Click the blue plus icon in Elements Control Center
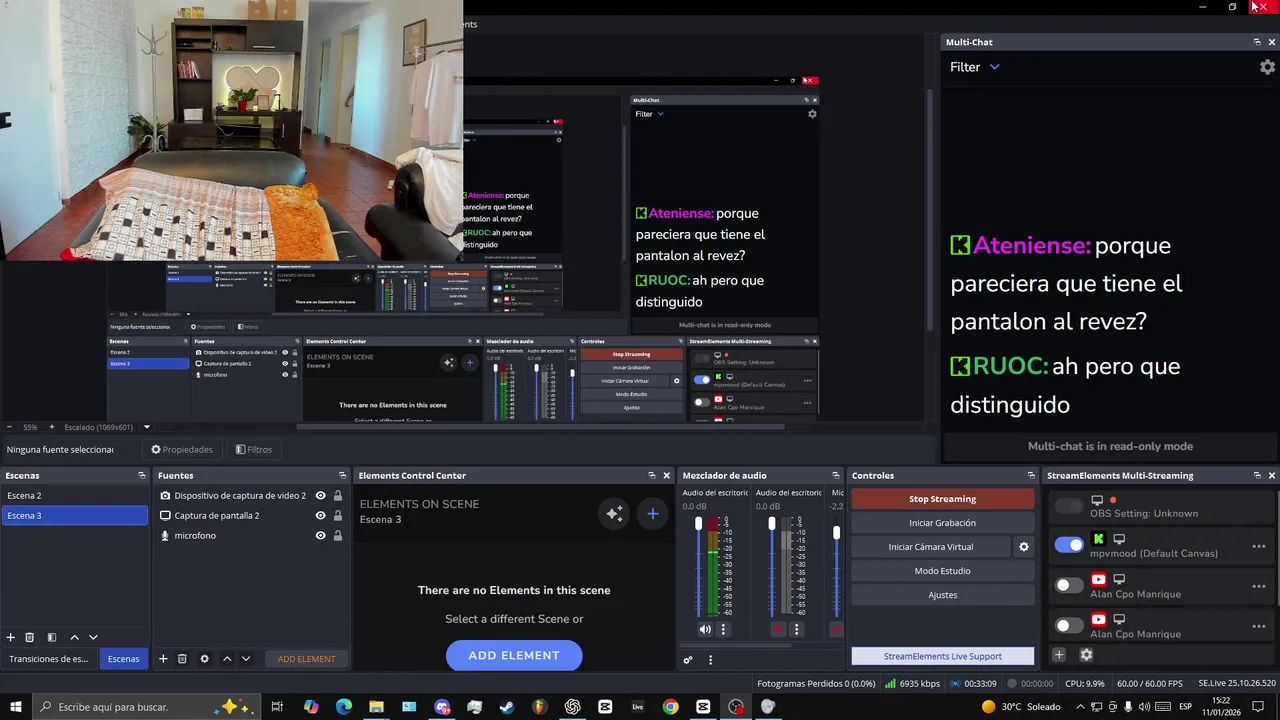This screenshot has width=1280, height=720. [x=653, y=513]
